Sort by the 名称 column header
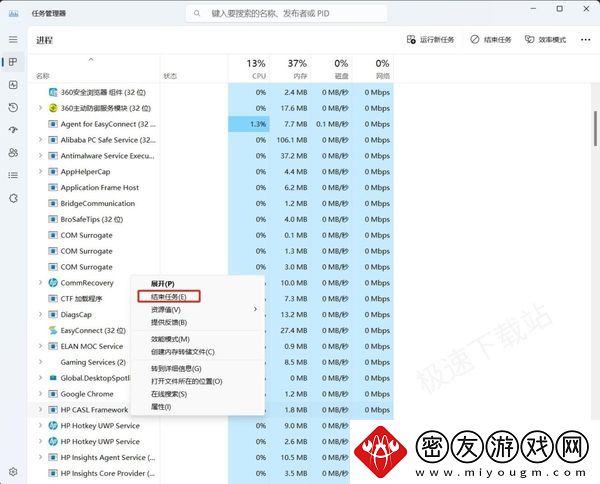Image resolution: width=600 pixels, height=484 pixels. tap(94, 68)
